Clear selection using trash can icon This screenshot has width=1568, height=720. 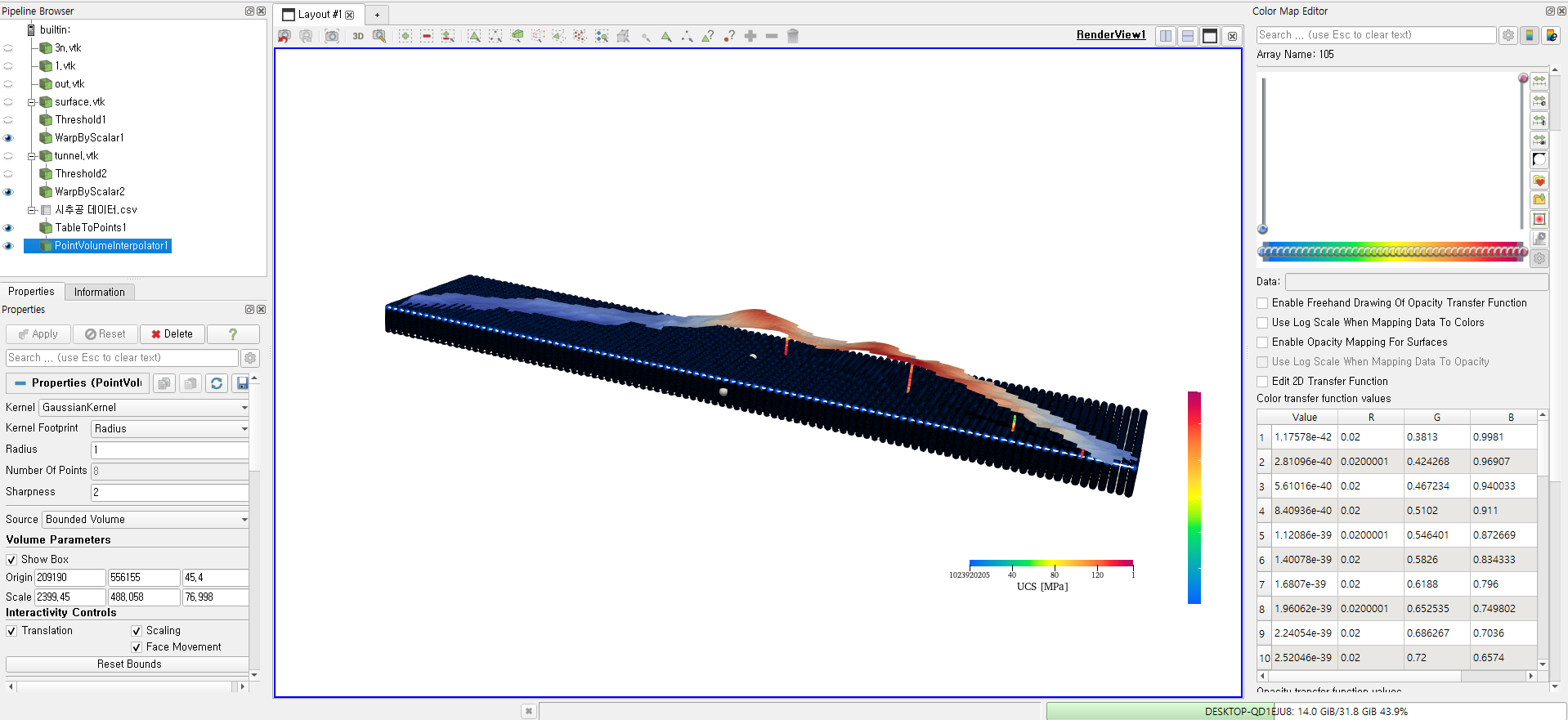coord(793,36)
